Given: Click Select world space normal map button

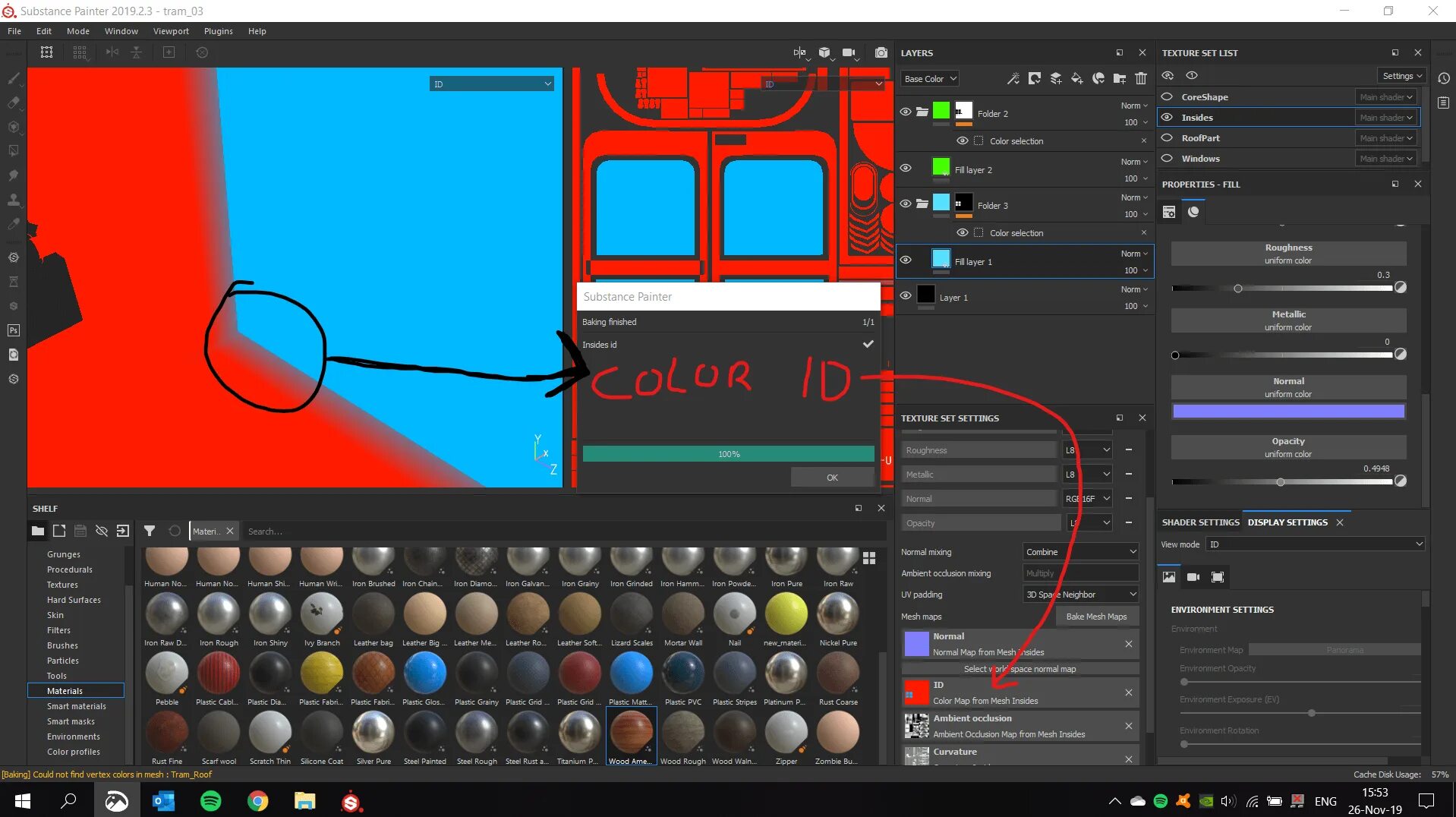Looking at the screenshot, I should 1020,668.
